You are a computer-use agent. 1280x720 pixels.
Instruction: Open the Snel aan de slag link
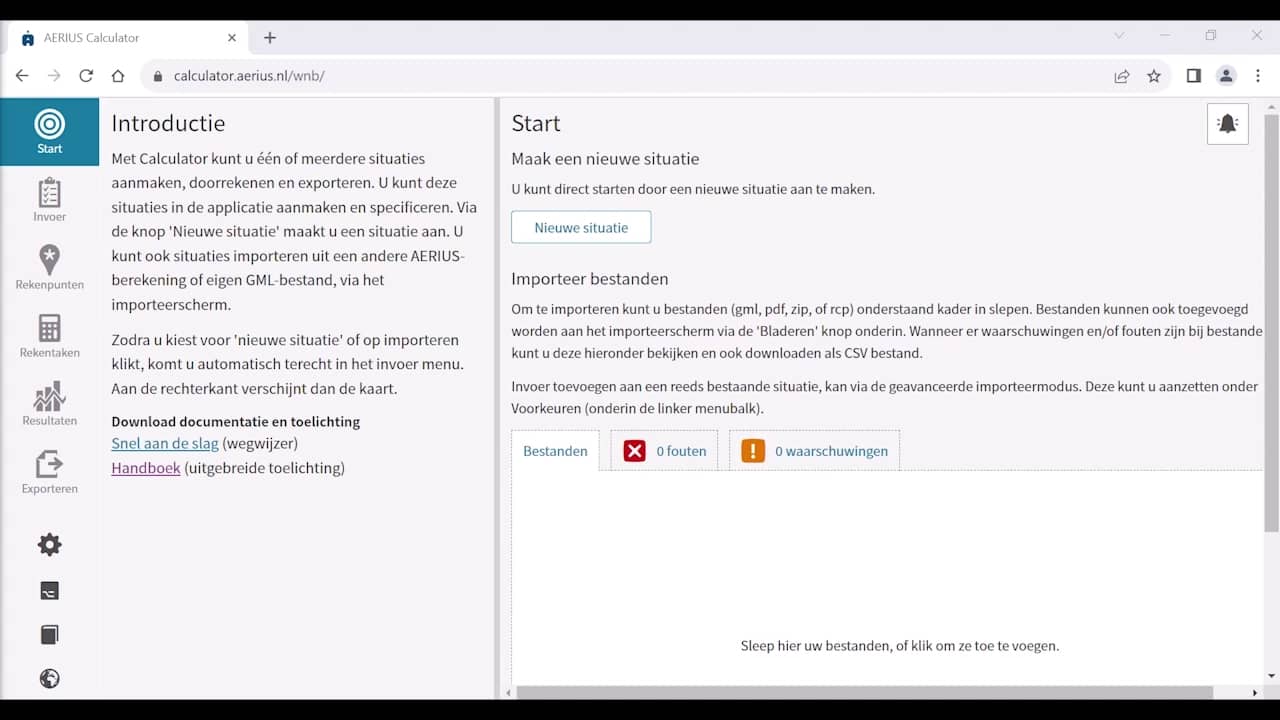(165, 443)
